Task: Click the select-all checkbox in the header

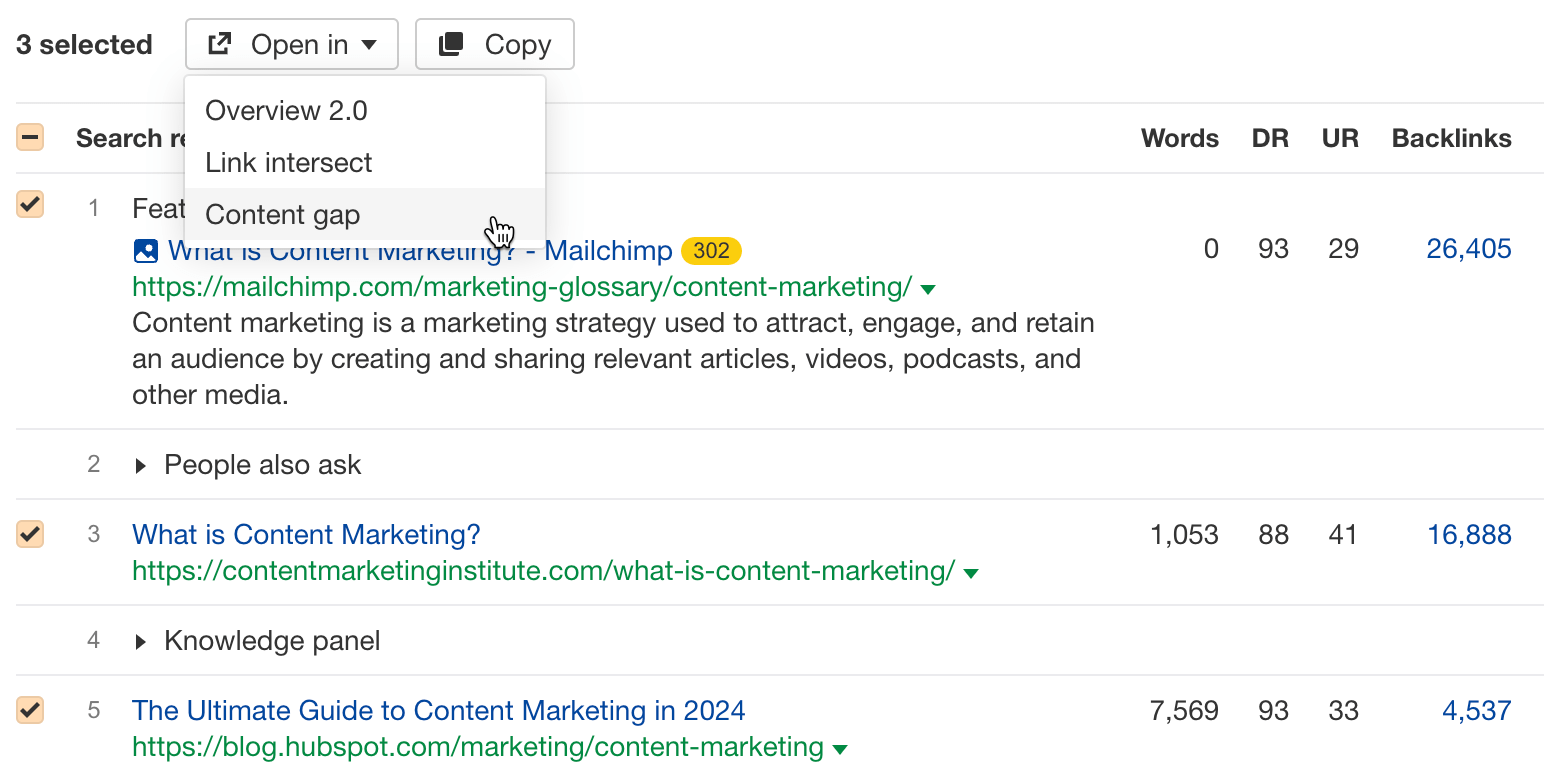Action: tap(29, 137)
